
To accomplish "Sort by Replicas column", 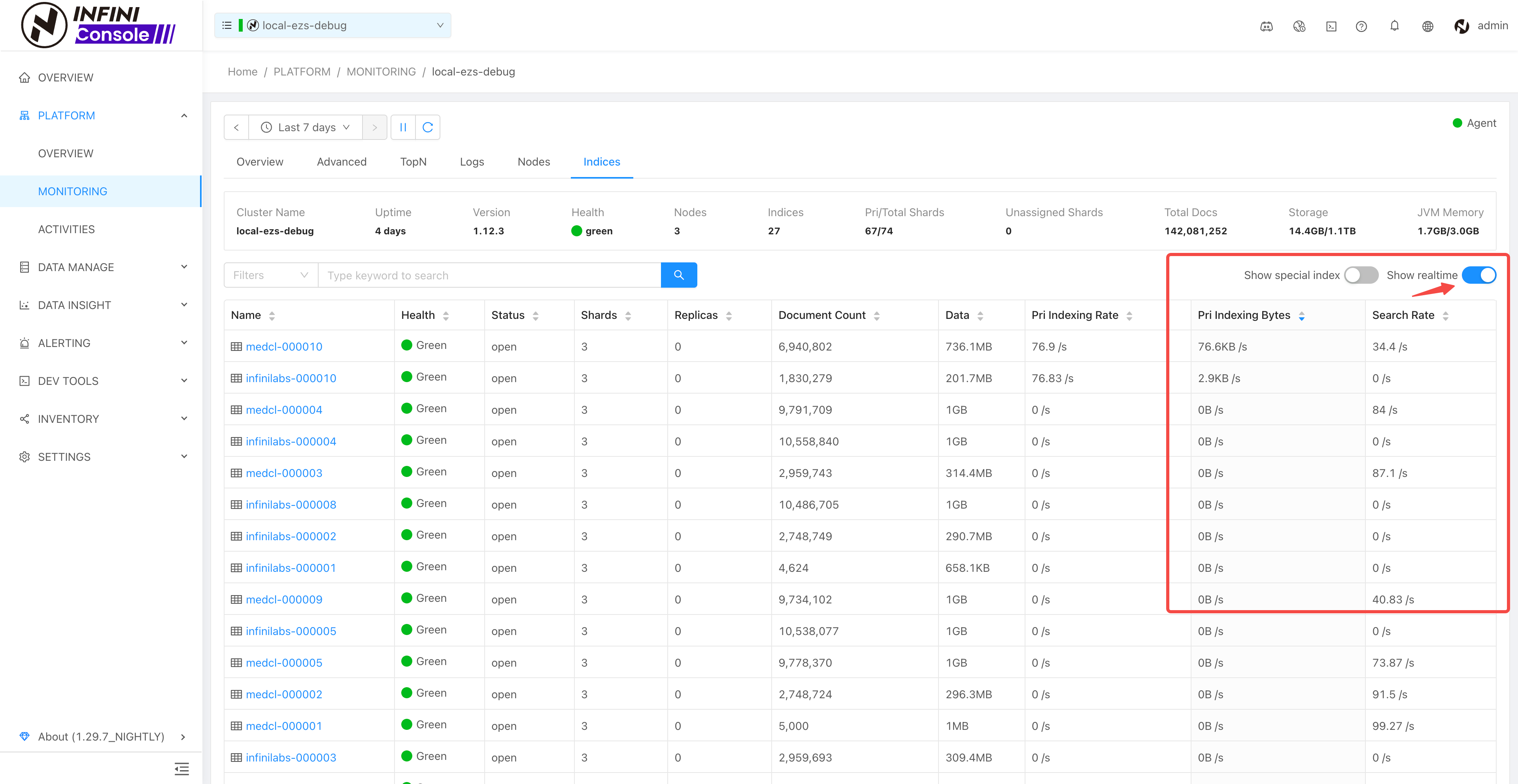I will coord(729,316).
